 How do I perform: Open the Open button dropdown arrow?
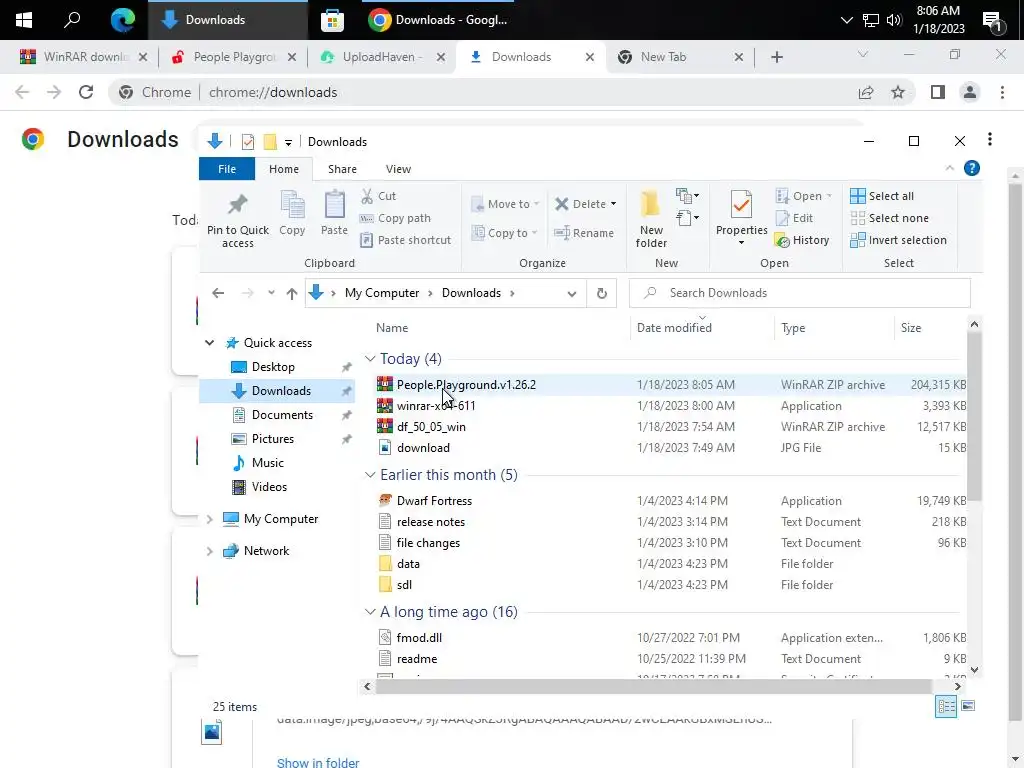(829, 196)
